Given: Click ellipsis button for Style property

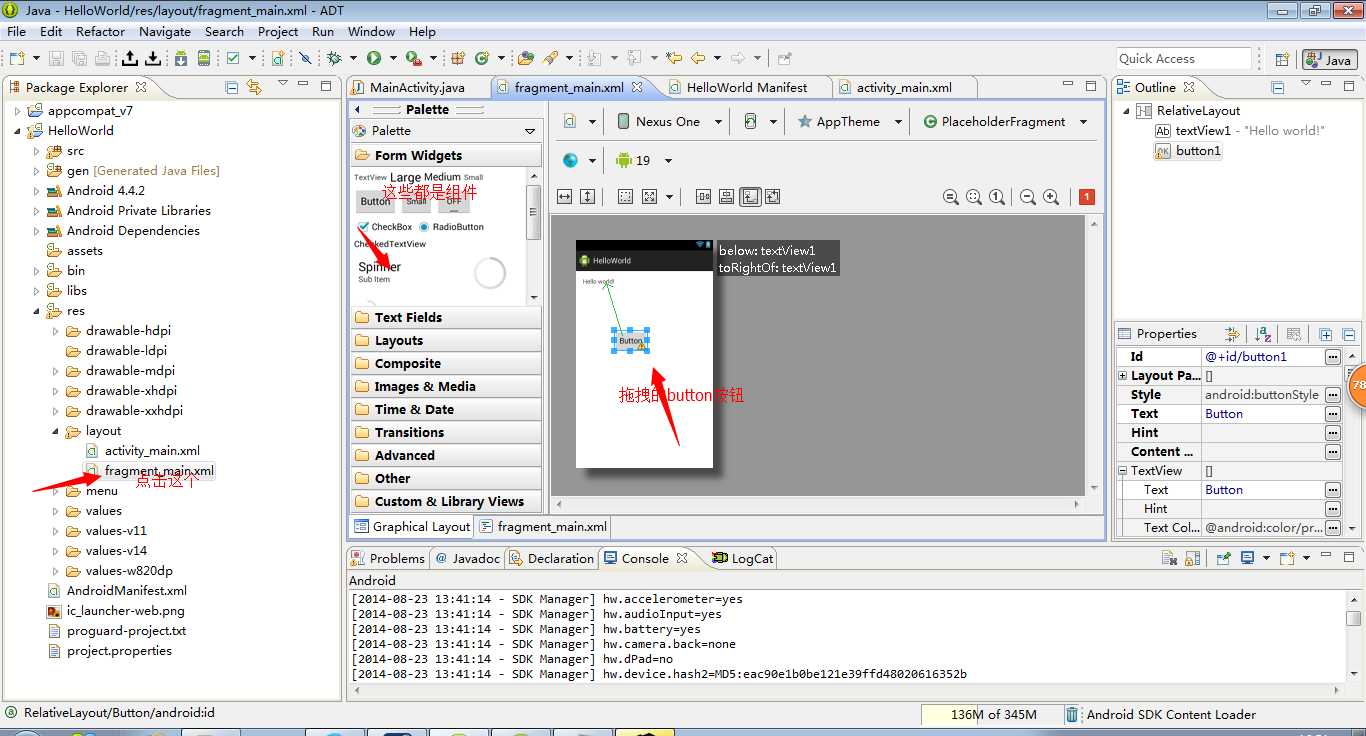Looking at the screenshot, I should tap(1332, 394).
